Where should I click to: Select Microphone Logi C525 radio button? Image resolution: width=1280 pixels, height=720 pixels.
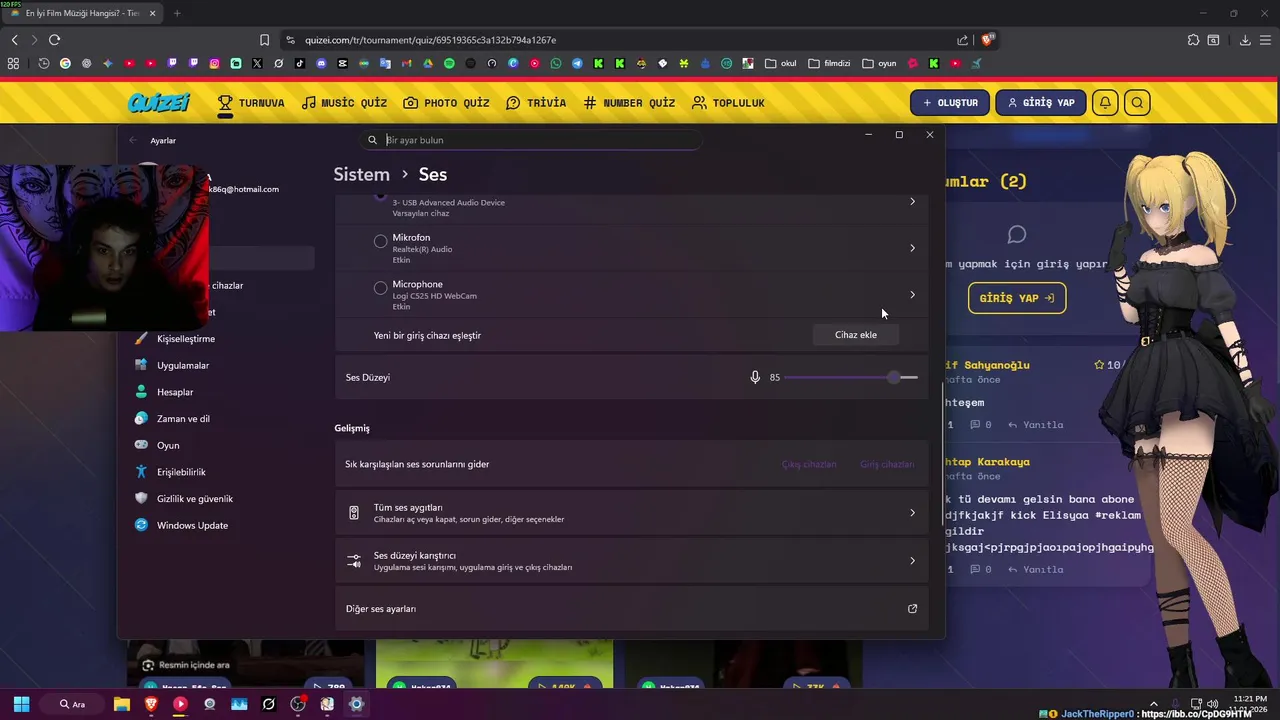(x=380, y=288)
